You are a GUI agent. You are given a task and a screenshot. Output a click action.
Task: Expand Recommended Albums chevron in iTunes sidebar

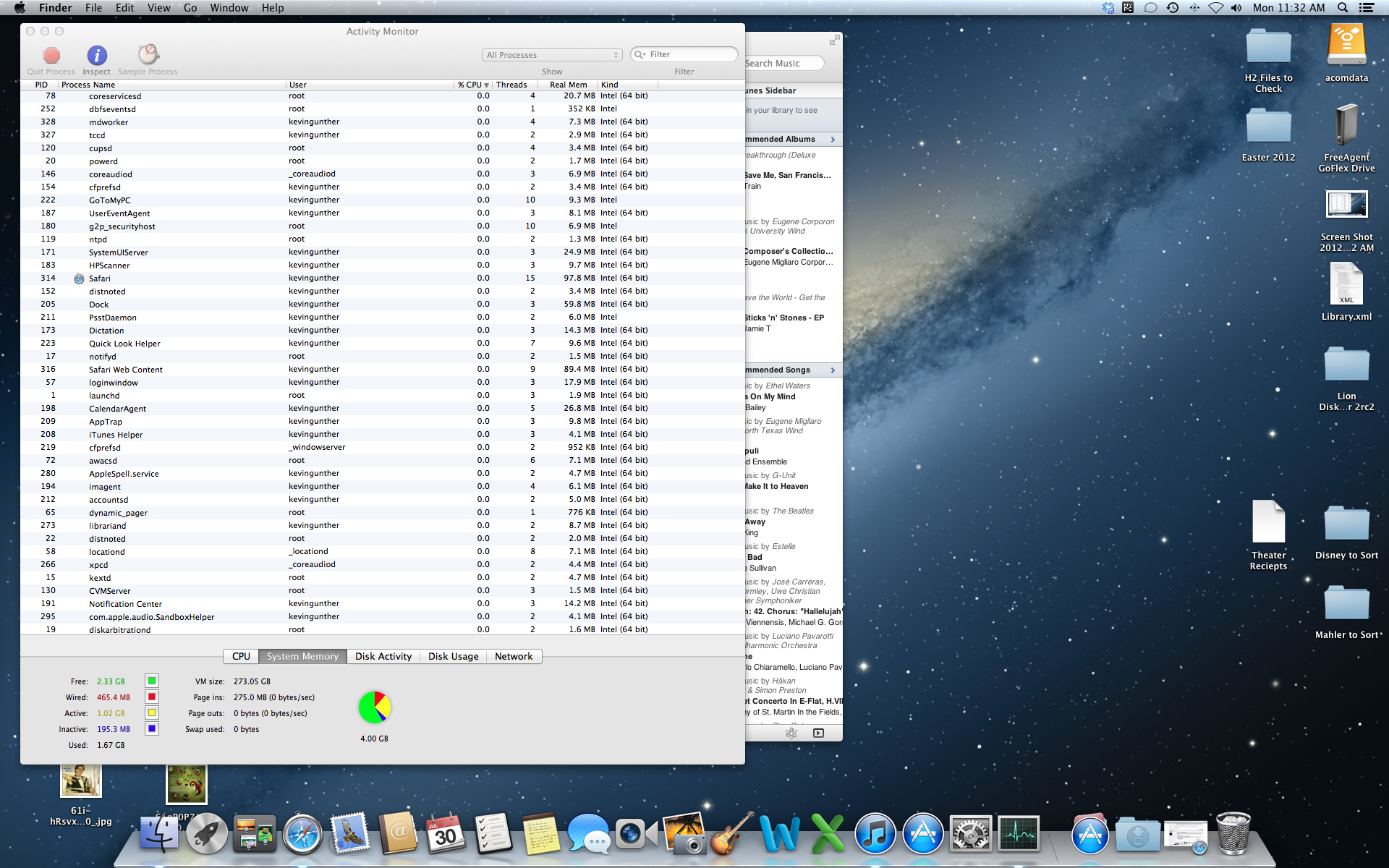click(x=833, y=140)
